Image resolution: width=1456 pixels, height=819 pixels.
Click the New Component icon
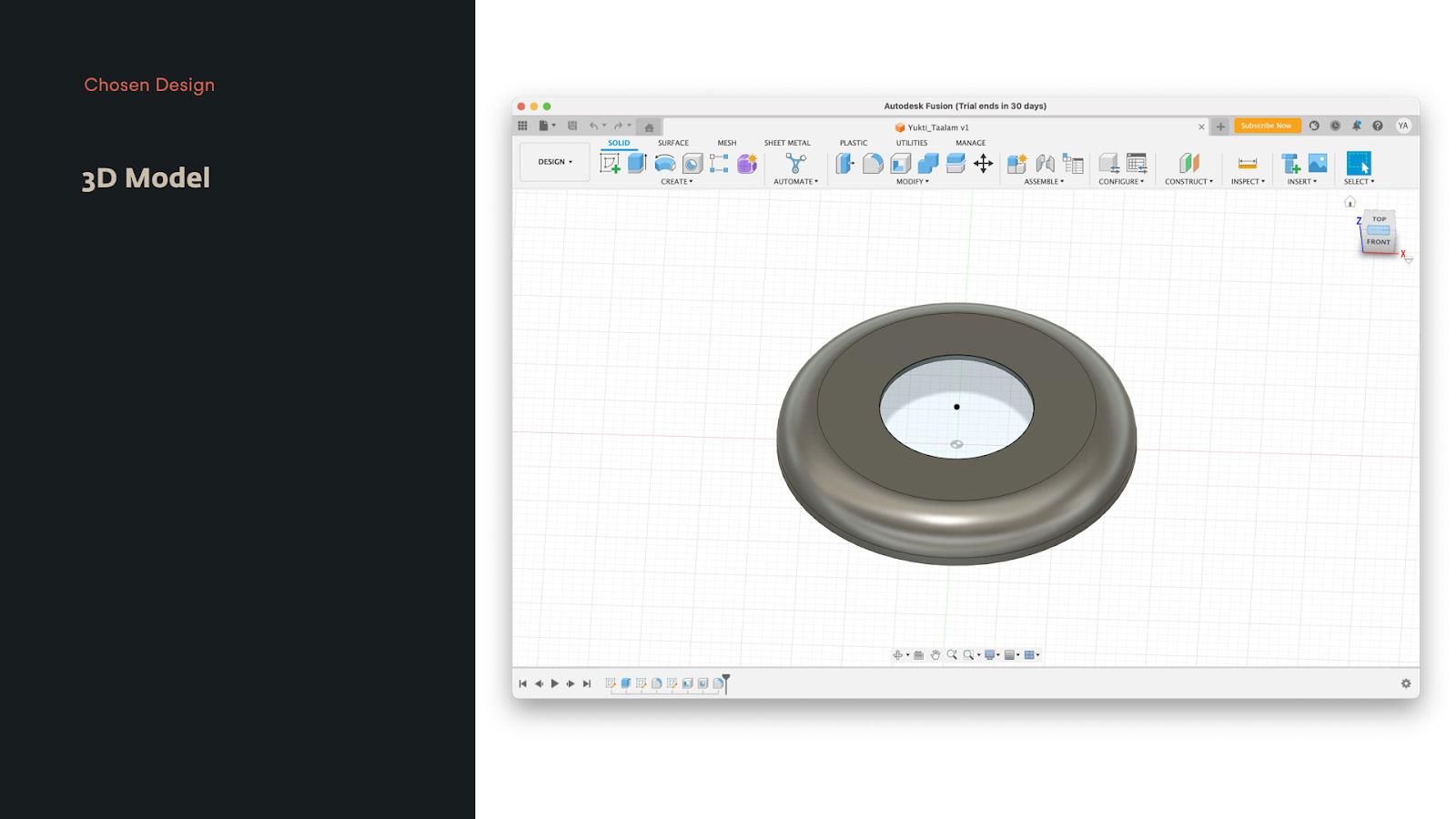1016,163
